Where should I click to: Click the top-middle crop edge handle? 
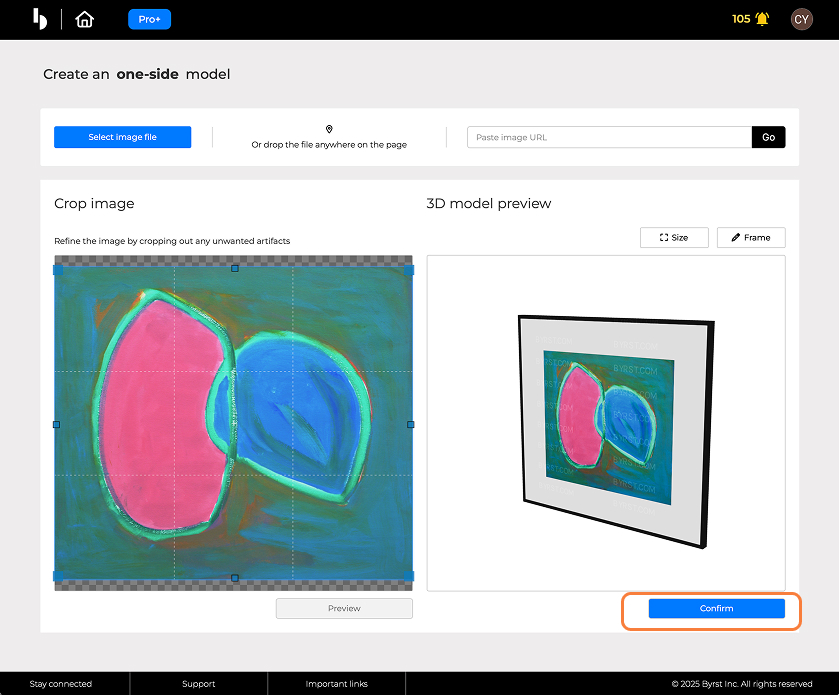click(x=235, y=268)
